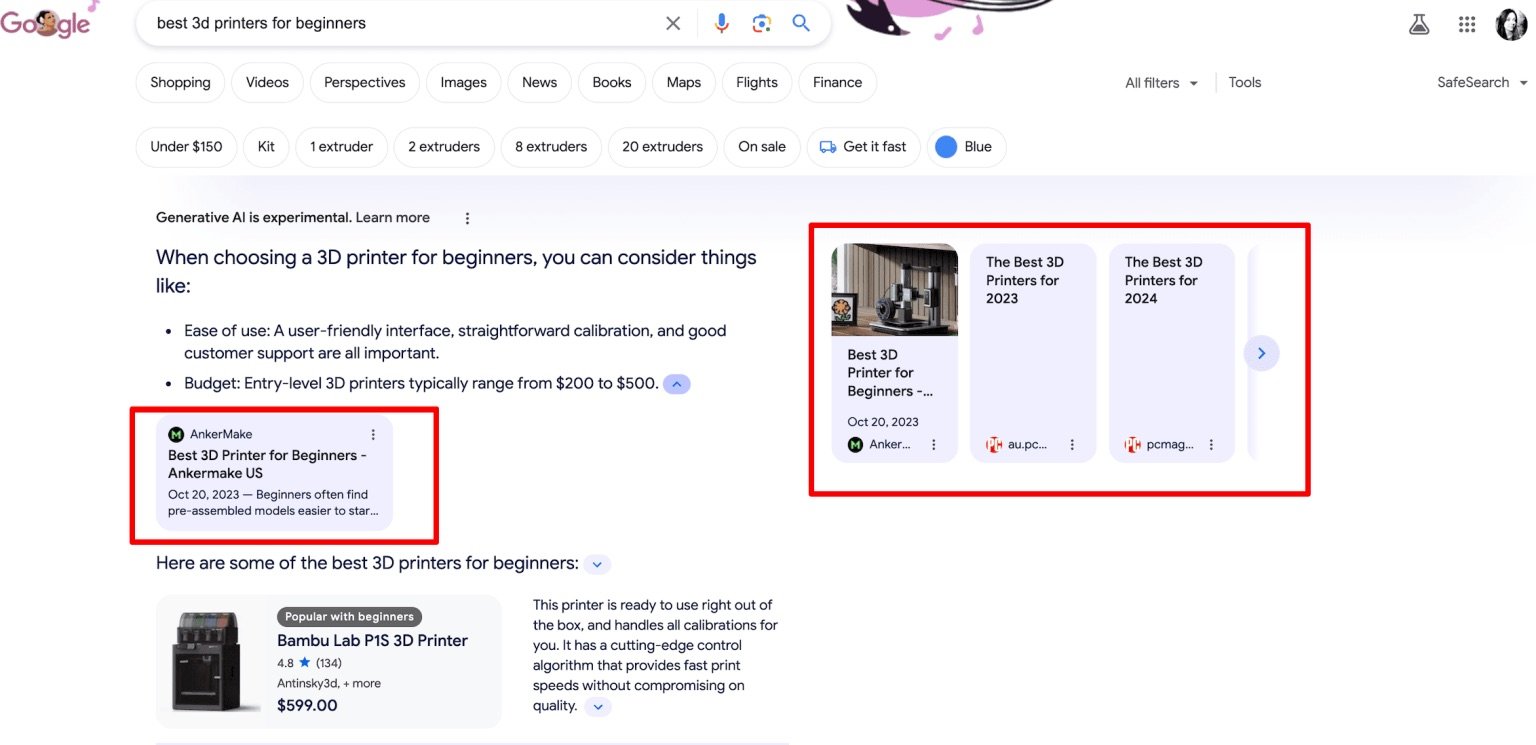
Task: Click the AnkerMake logo on the source card
Action: coord(176,434)
